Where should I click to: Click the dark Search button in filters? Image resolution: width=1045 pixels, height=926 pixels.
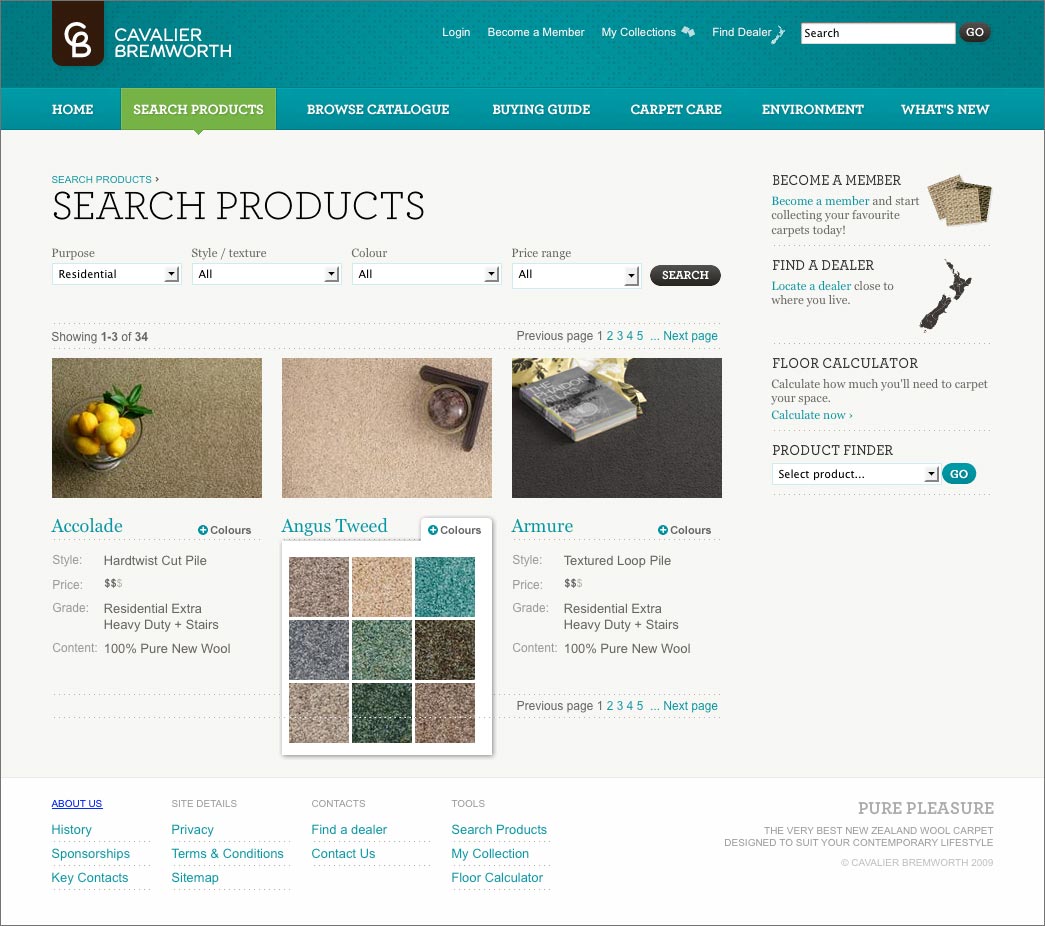[685, 275]
